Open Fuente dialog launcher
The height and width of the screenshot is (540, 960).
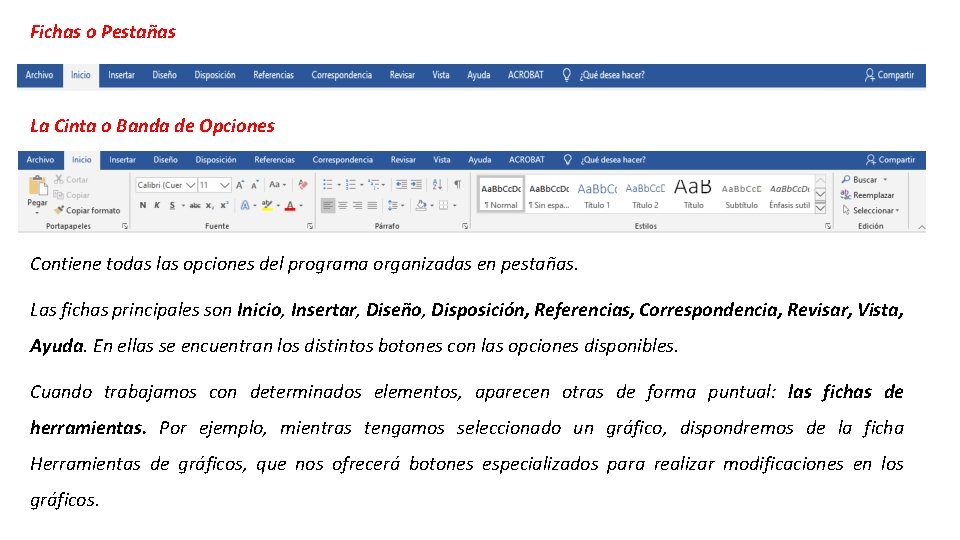point(310,226)
